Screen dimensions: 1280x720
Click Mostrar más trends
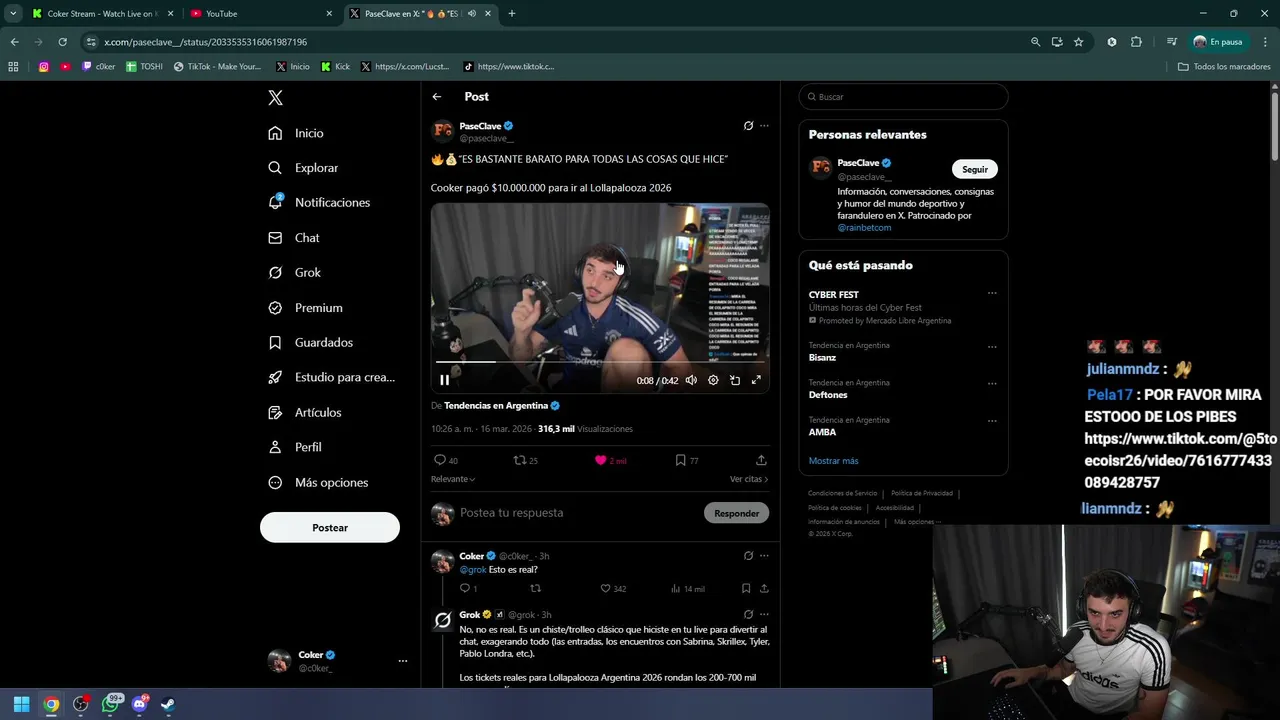click(833, 461)
